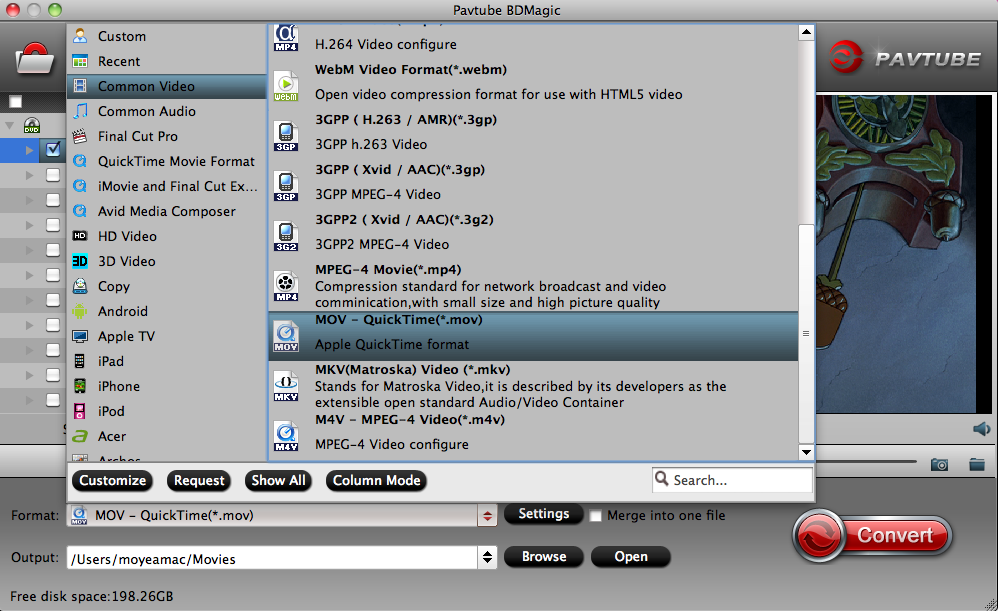Enable Merge into one file checkbox
Screen dimensions: 998x611
(x=596, y=516)
